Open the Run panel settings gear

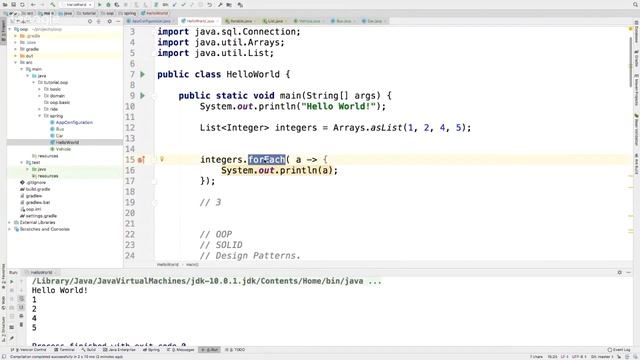(x=620, y=272)
